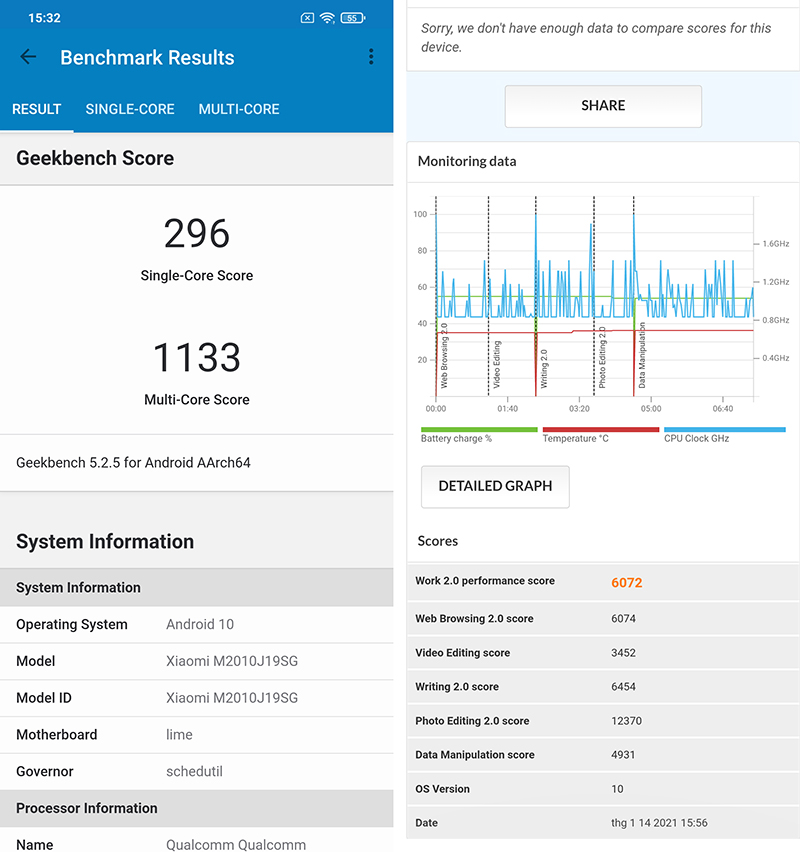Tap the SHARE button
This screenshot has height=852, width=800.
[x=603, y=106]
